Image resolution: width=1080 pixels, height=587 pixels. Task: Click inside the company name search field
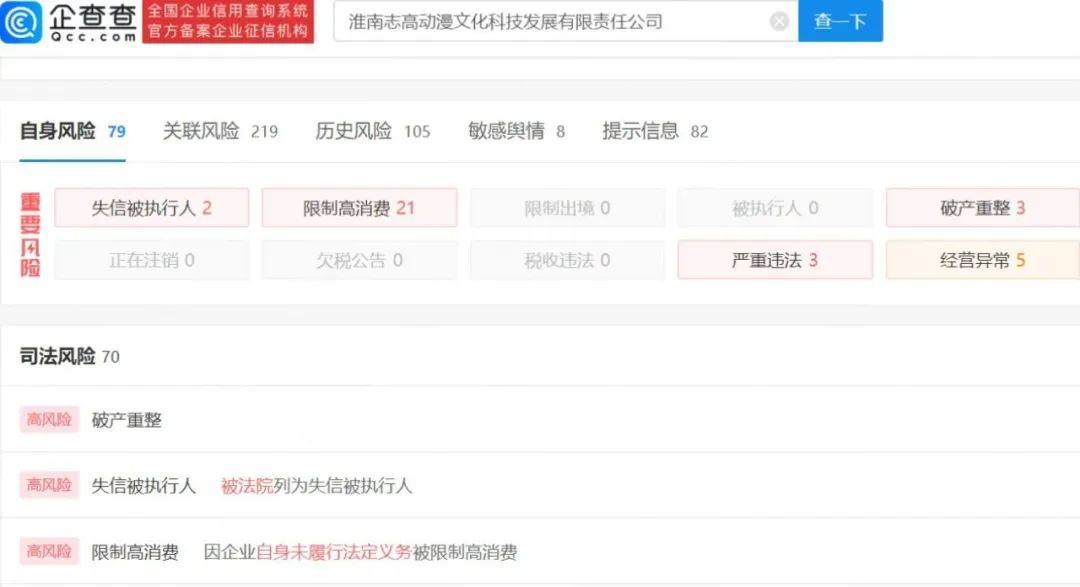pyautogui.click(x=550, y=21)
